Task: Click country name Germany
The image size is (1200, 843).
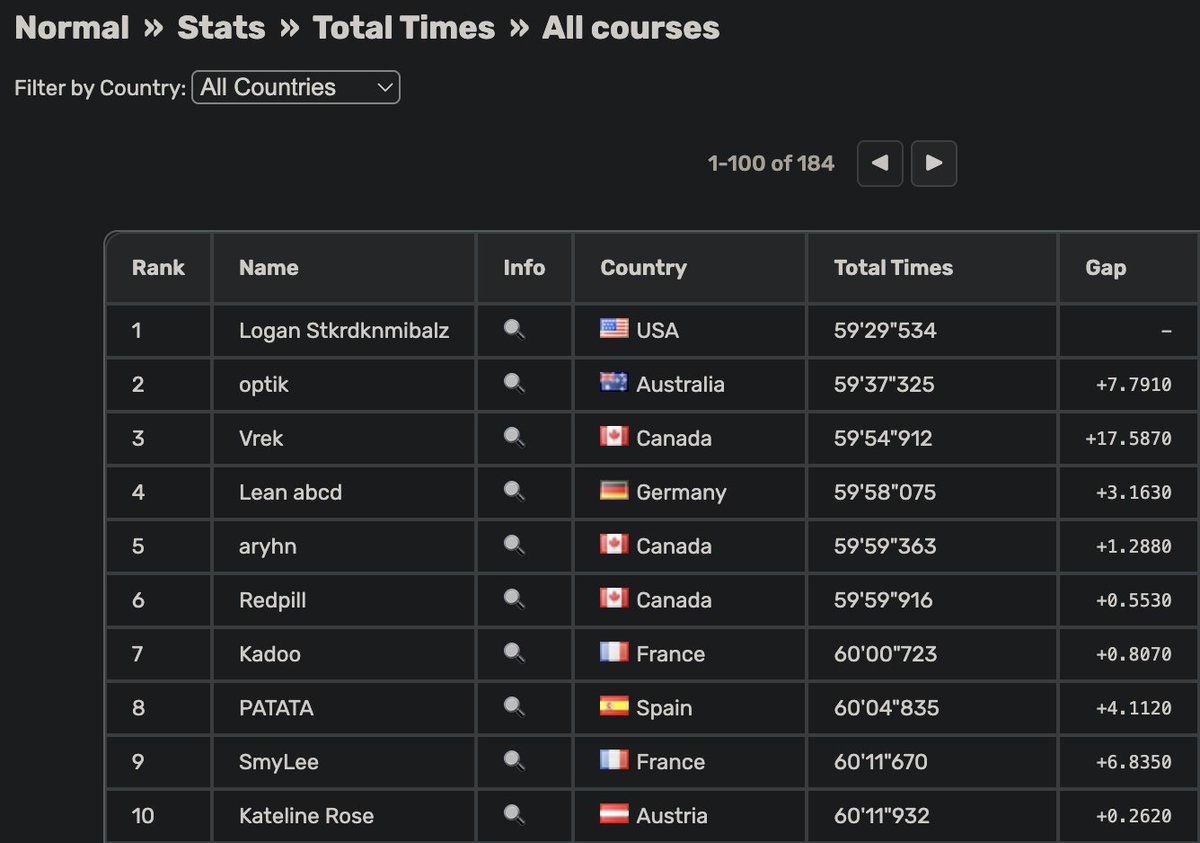Action: tap(681, 492)
